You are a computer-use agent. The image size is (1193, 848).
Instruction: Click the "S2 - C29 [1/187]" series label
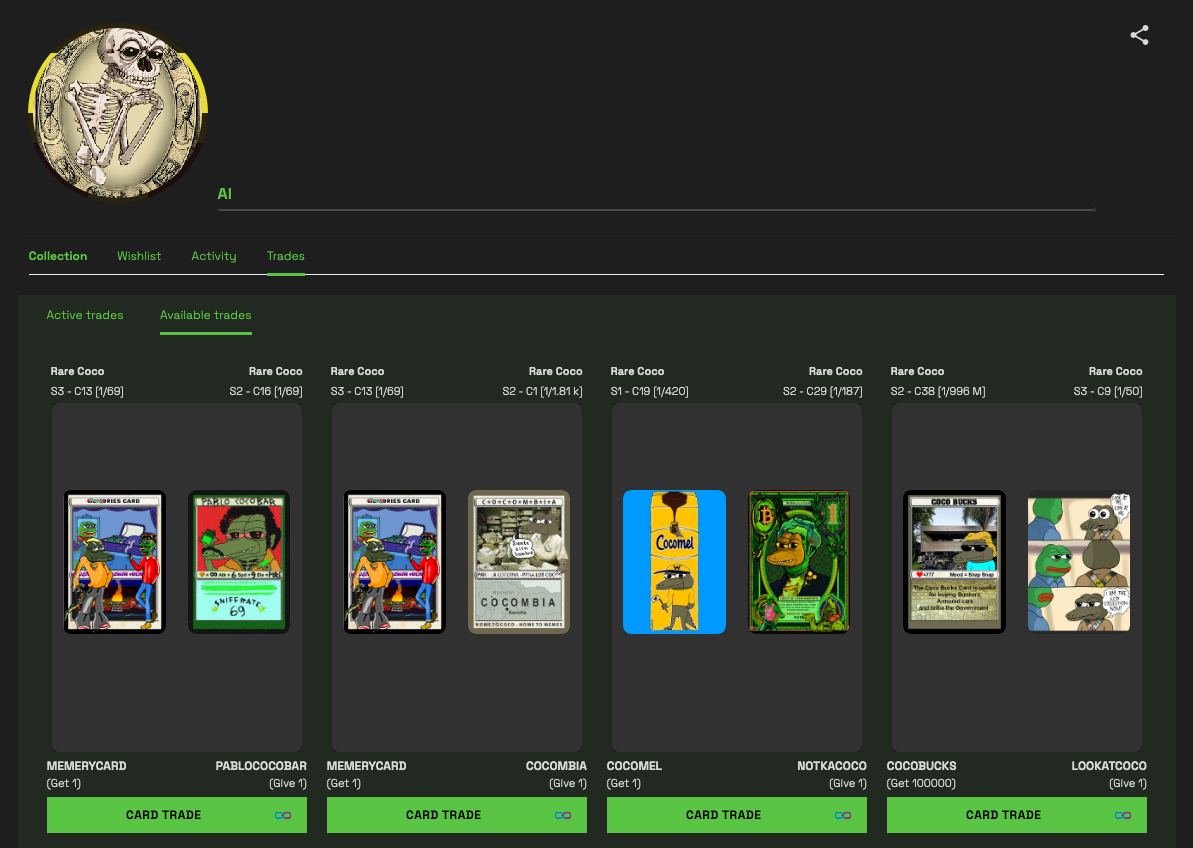pyautogui.click(x=822, y=391)
